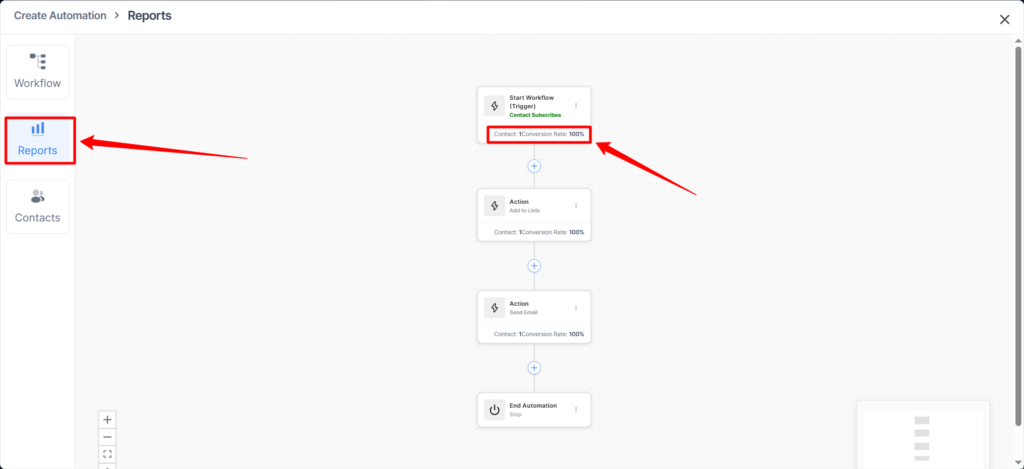This screenshot has height=469, width=1024.
Task: Open the Contacts sidebar panel
Action: [38, 207]
